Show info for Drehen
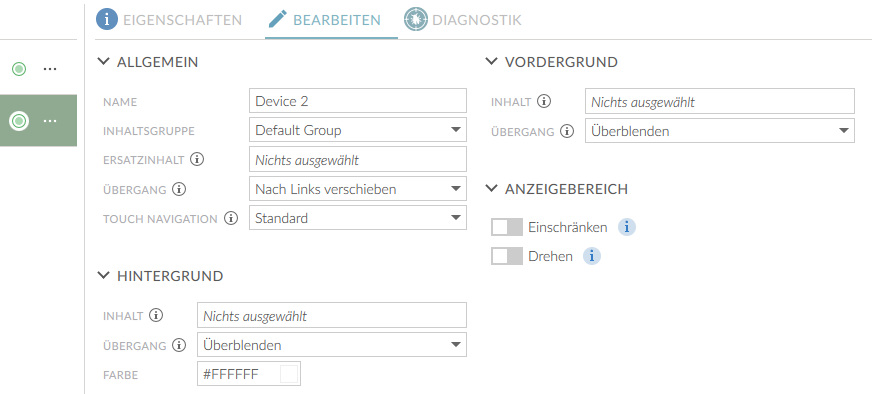Screen dimensions: 872x394 coord(592,256)
